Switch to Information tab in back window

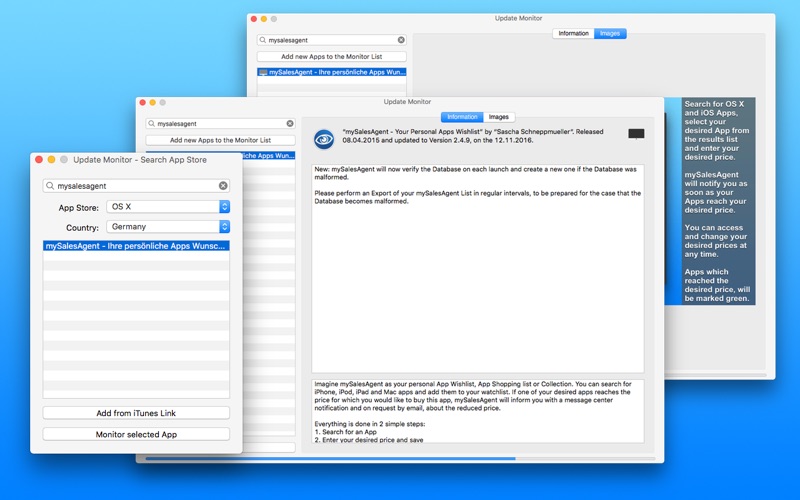click(573, 33)
